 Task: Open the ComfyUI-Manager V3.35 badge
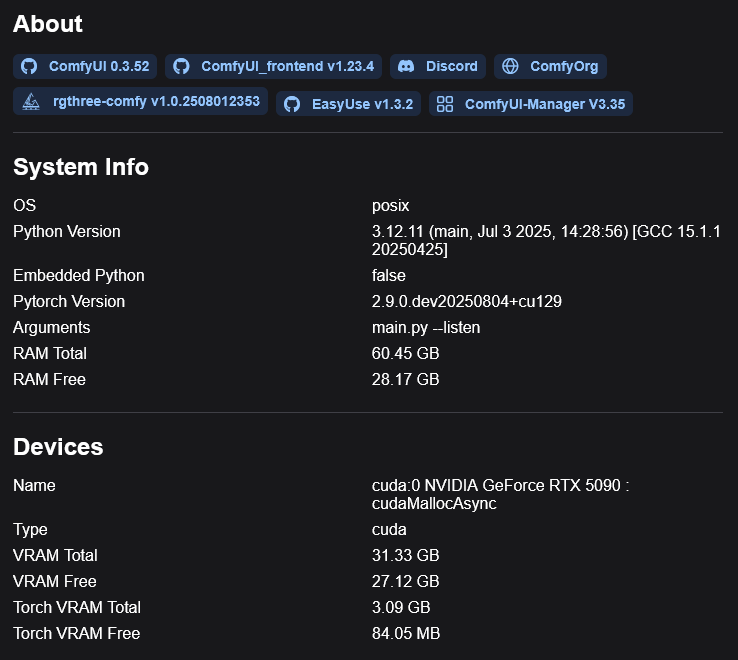544,104
